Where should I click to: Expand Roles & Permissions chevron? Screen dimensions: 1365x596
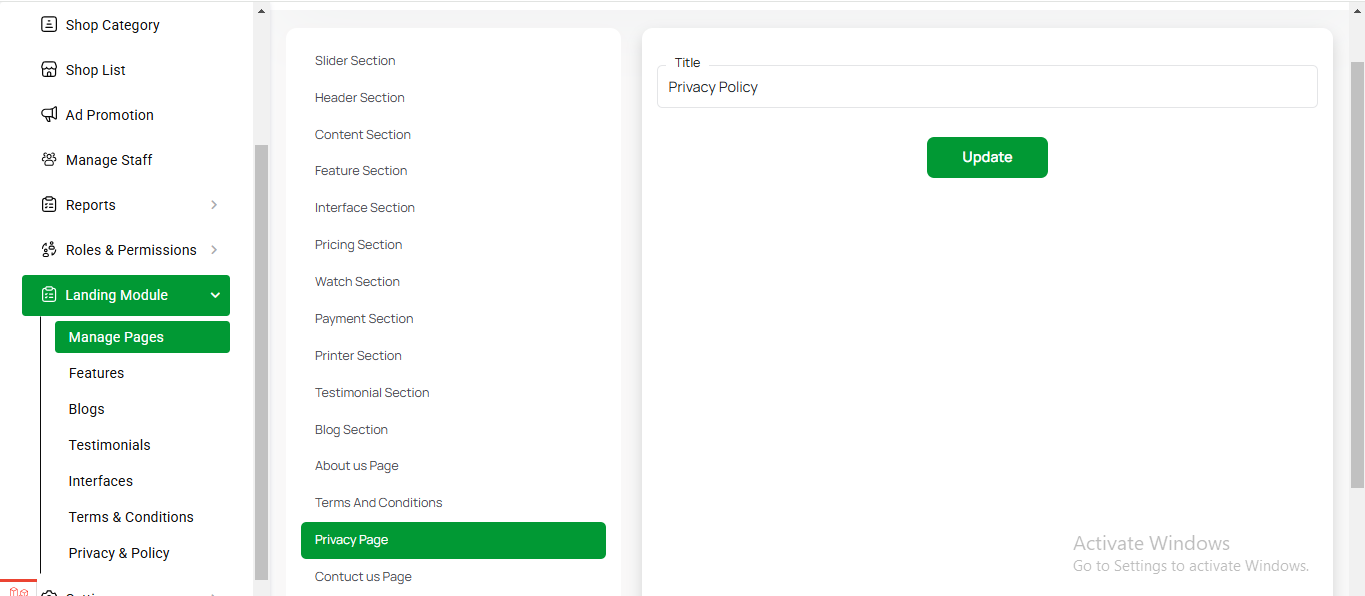214,250
